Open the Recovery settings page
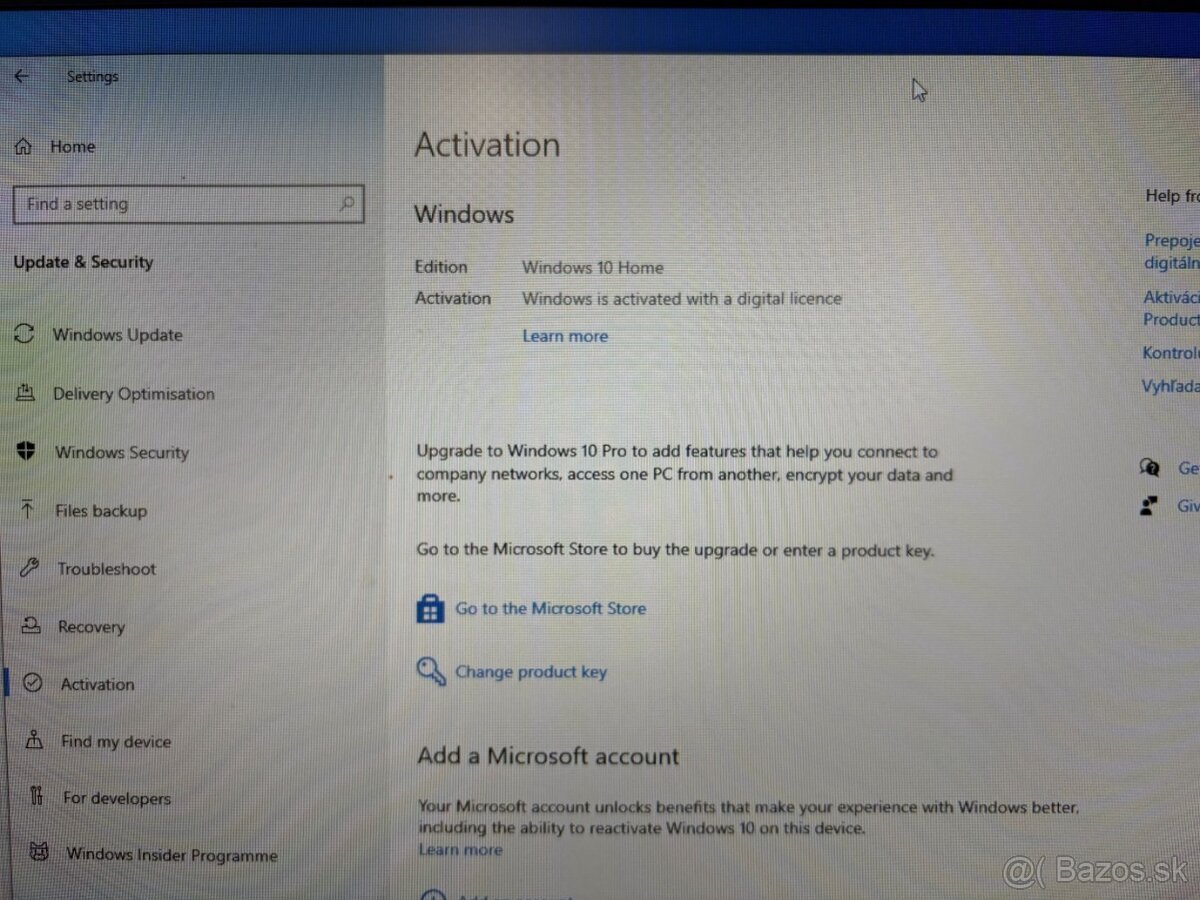The height and width of the screenshot is (900, 1200). point(91,627)
